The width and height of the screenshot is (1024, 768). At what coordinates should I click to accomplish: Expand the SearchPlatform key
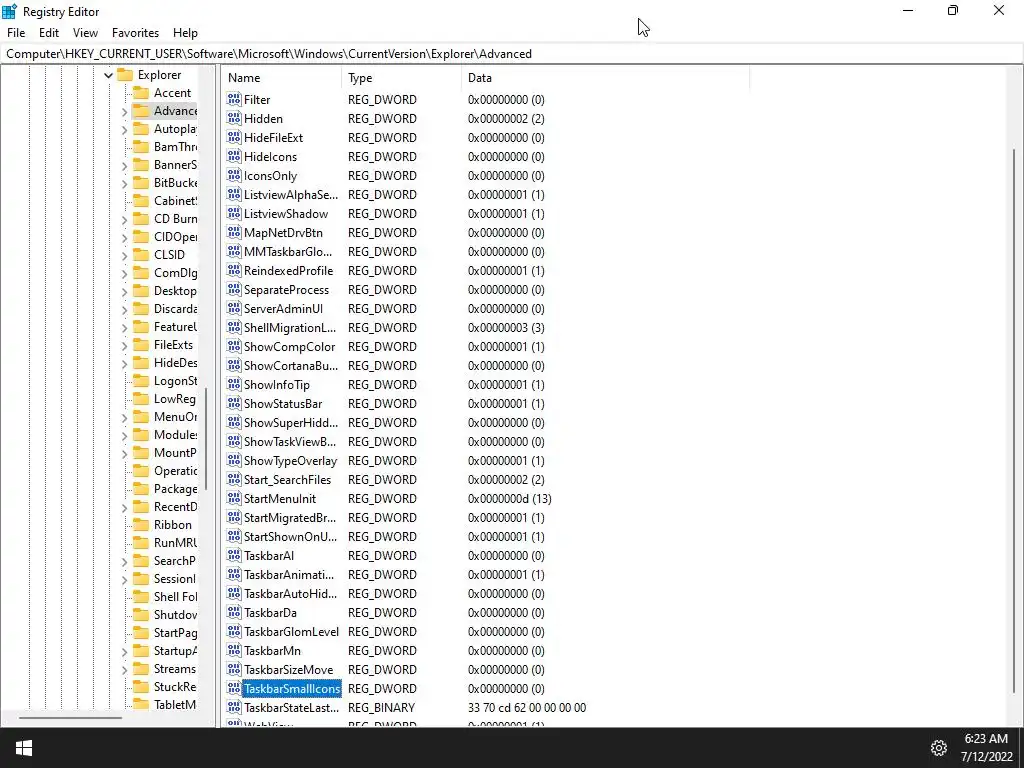(x=124, y=562)
